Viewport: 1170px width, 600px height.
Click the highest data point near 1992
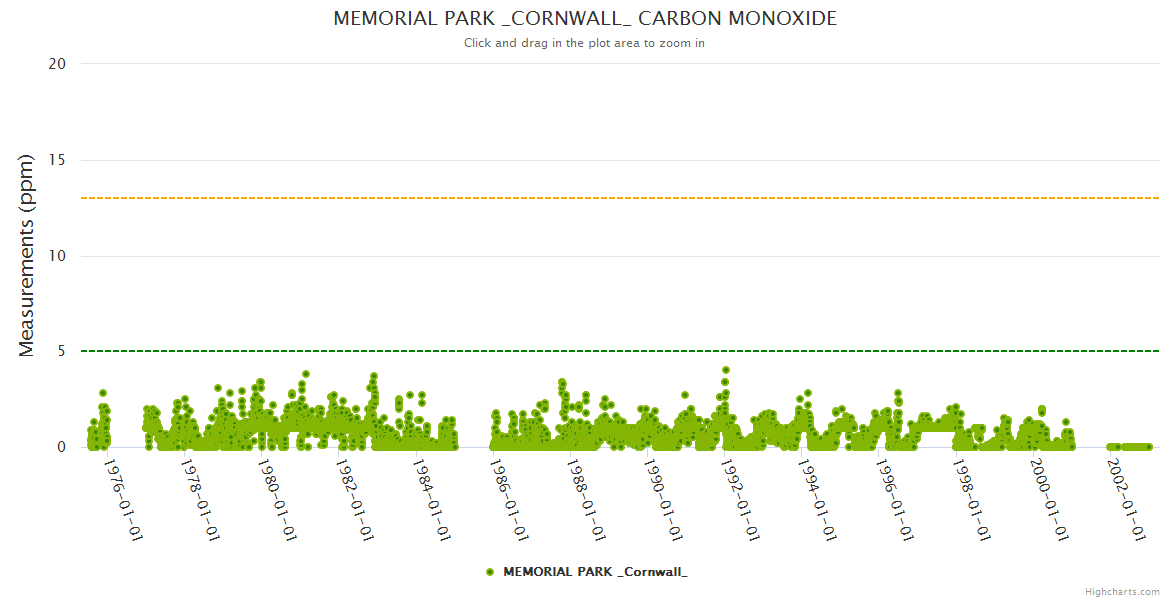[x=726, y=370]
